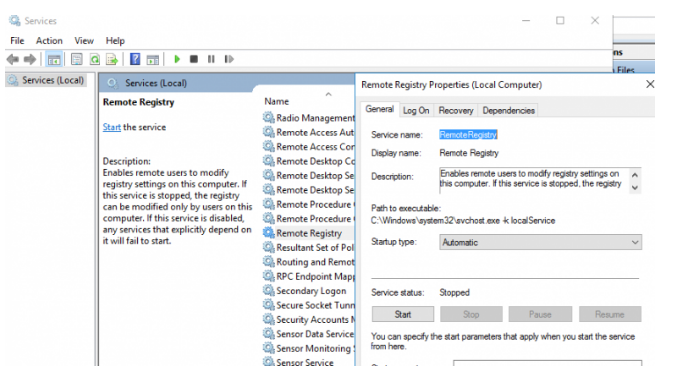This screenshot has width=679, height=382.
Task: Open the toolbar Properties icon
Action: point(77,59)
